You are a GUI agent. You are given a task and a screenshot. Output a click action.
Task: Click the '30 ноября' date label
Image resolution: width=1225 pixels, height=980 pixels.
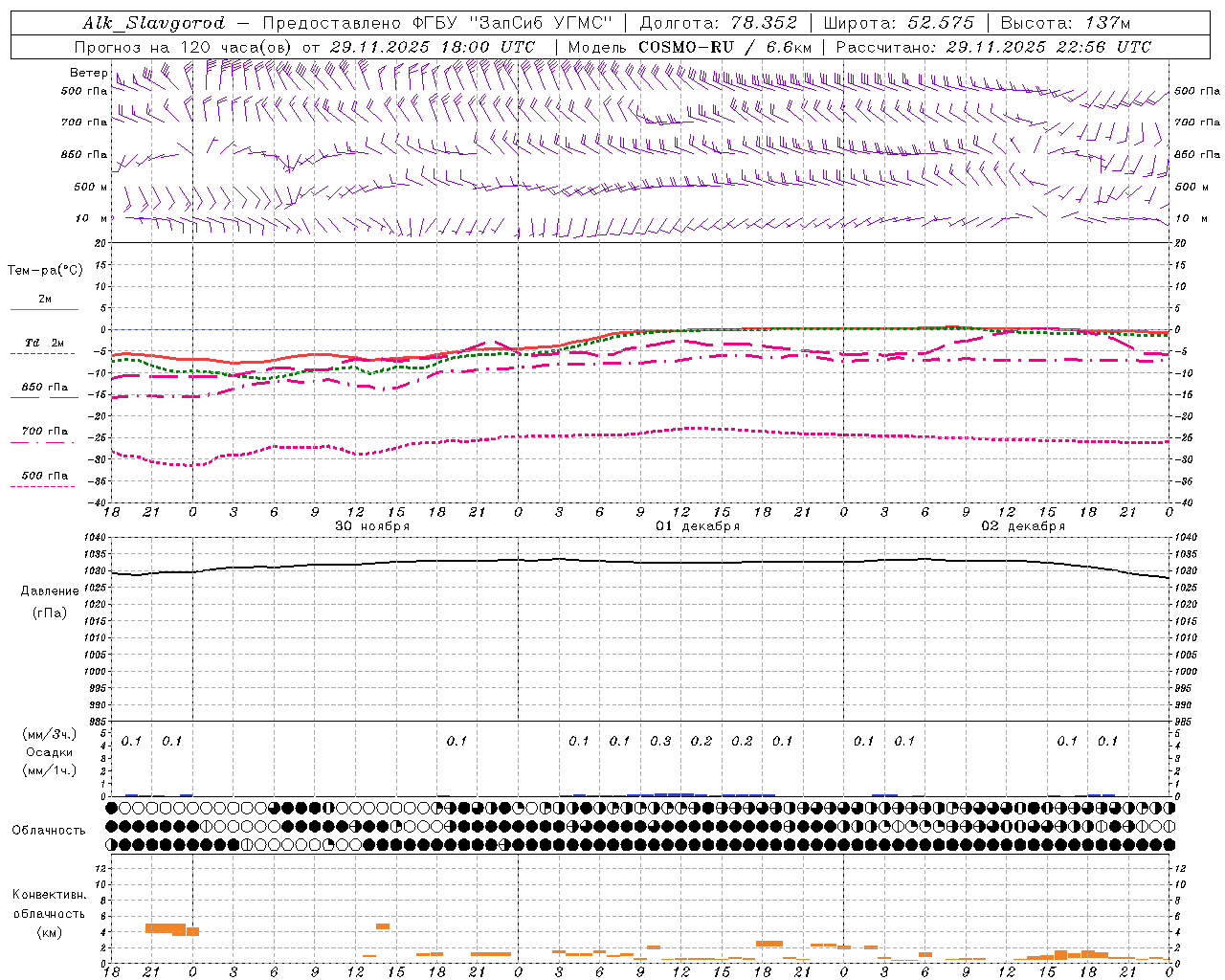coord(372,526)
